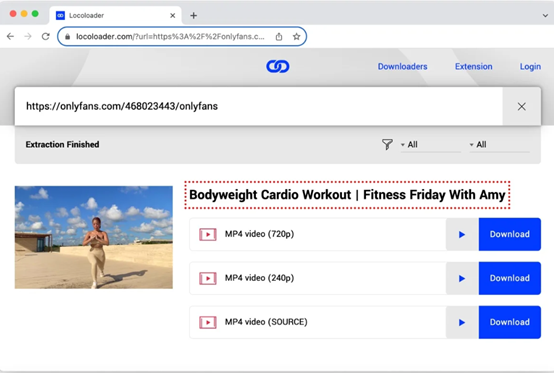Screen dimensions: 554x373
Task: Open a new browser tab
Action: click(x=193, y=16)
